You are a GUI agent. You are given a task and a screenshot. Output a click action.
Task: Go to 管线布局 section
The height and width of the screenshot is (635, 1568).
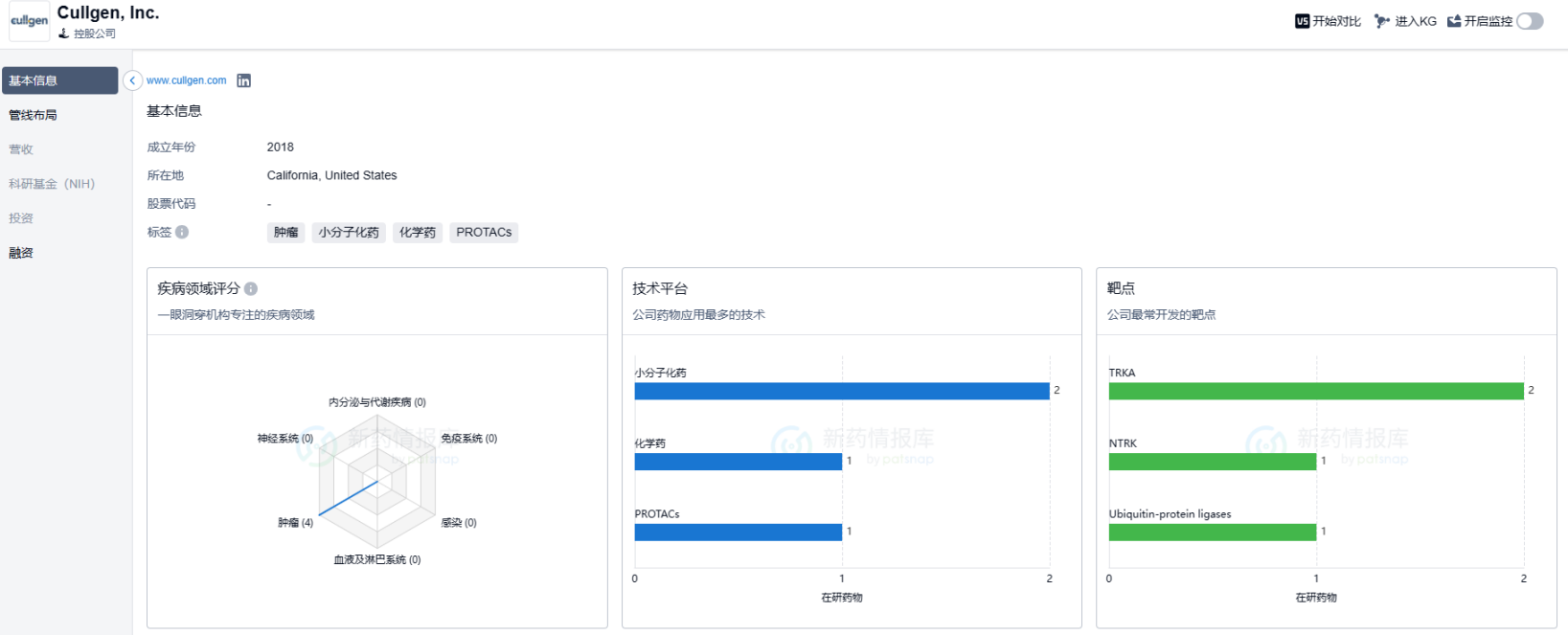(34, 115)
